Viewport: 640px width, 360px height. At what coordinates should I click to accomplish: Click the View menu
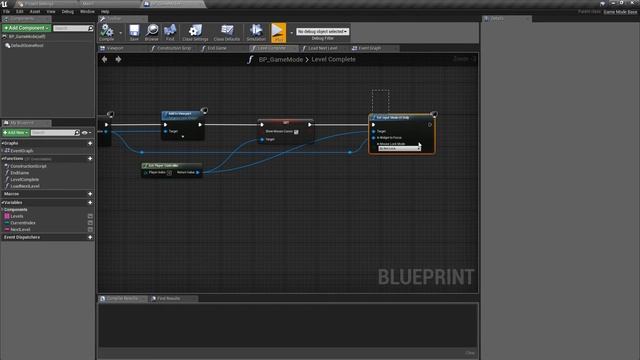click(x=51, y=11)
